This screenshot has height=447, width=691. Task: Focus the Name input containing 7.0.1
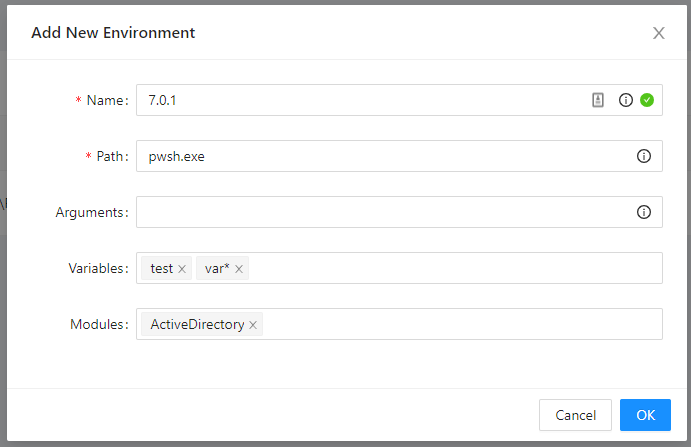(x=361, y=100)
